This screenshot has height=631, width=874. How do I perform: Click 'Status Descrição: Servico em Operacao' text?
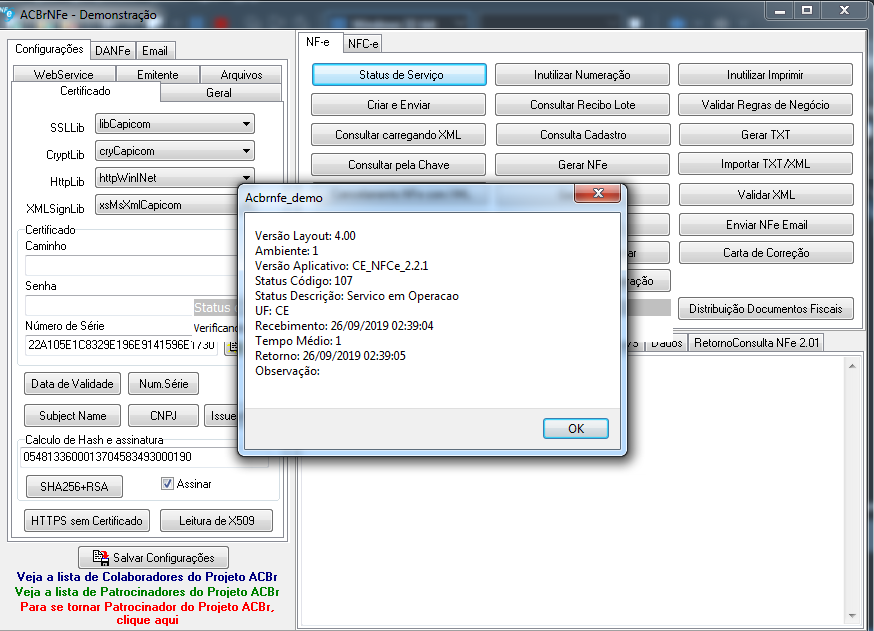point(357,296)
